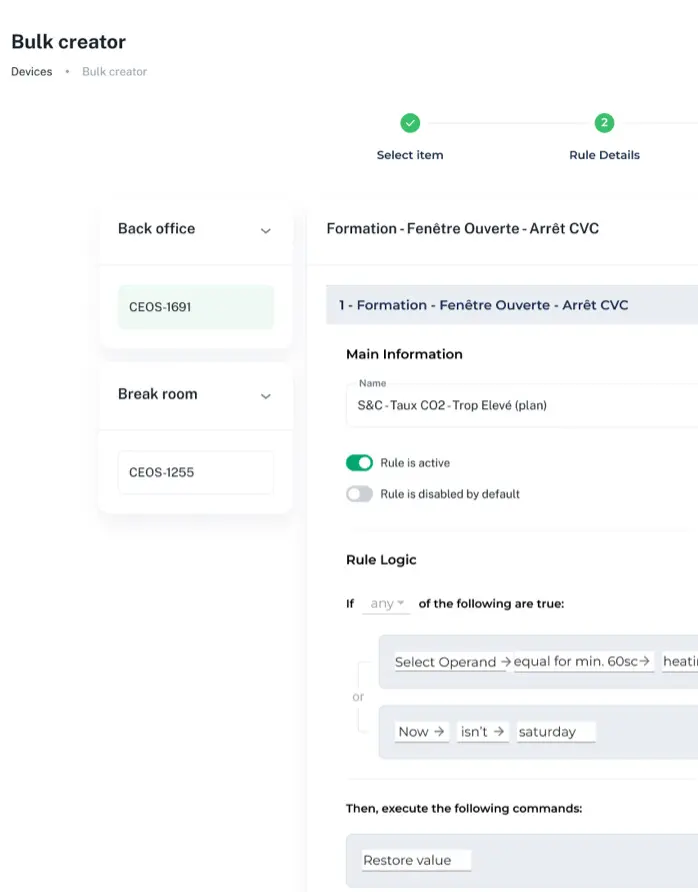The height and width of the screenshot is (892, 698).
Task: Change the equal for min. 60sc operator
Action: click(583, 662)
